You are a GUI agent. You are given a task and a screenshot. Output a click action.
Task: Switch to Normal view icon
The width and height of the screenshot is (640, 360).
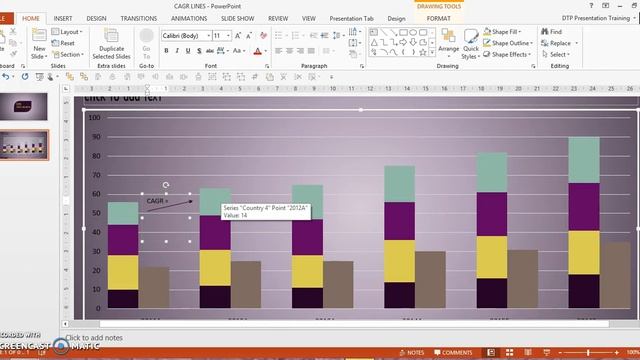(x=491, y=352)
